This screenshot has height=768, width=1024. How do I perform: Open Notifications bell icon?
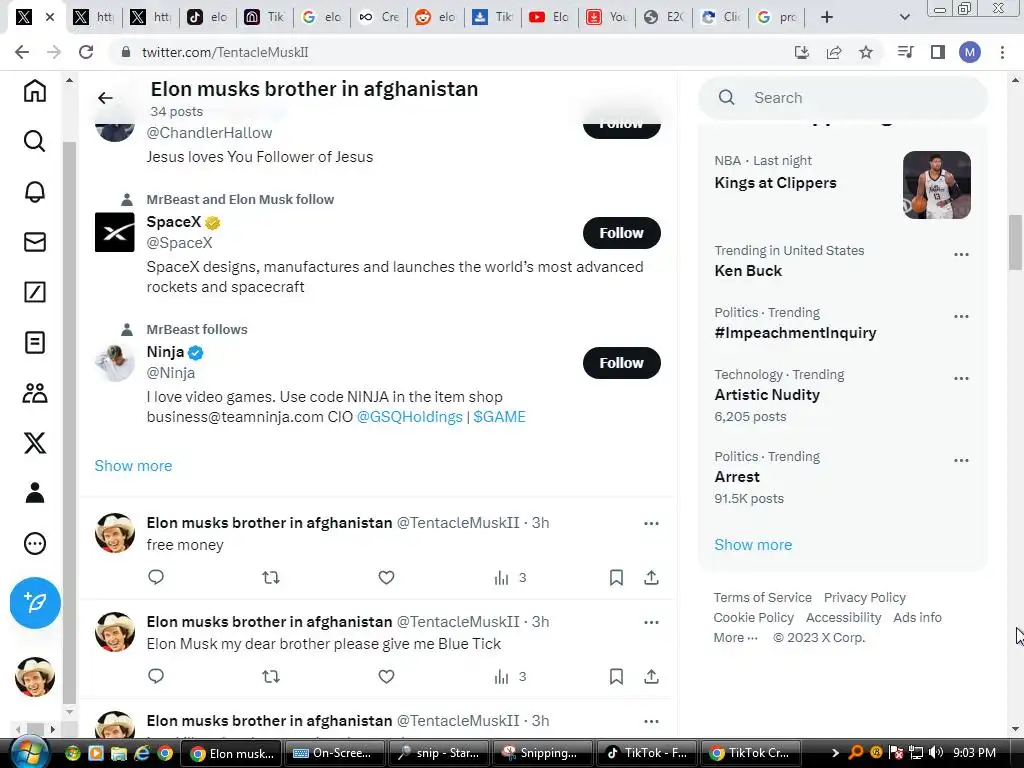(35, 191)
